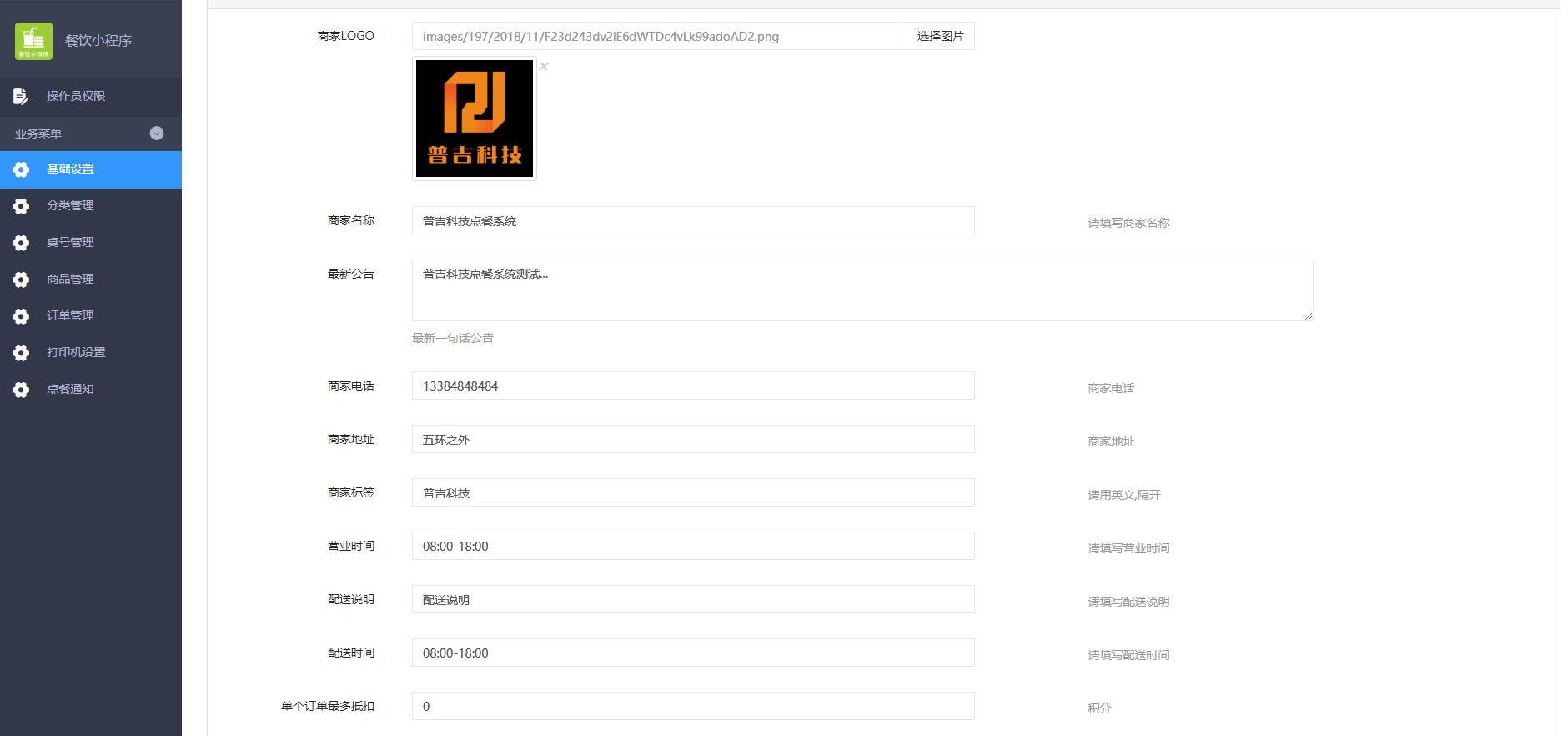This screenshot has width=1568, height=736.
Task: Open 订单管理 in the sidebar
Action: [x=91, y=316]
